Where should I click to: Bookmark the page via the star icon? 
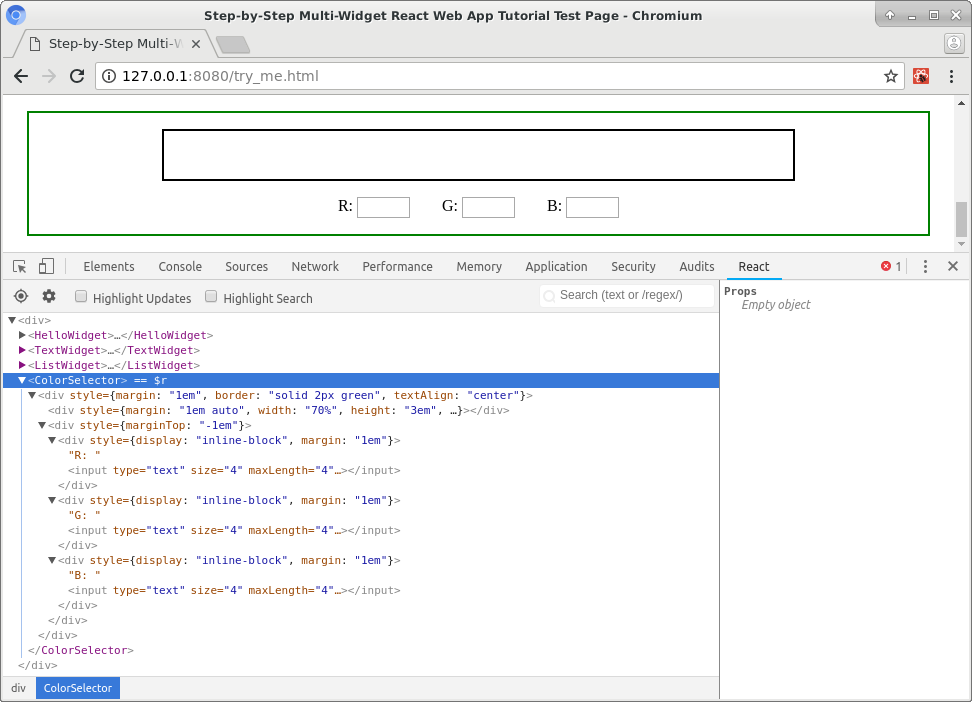(890, 75)
